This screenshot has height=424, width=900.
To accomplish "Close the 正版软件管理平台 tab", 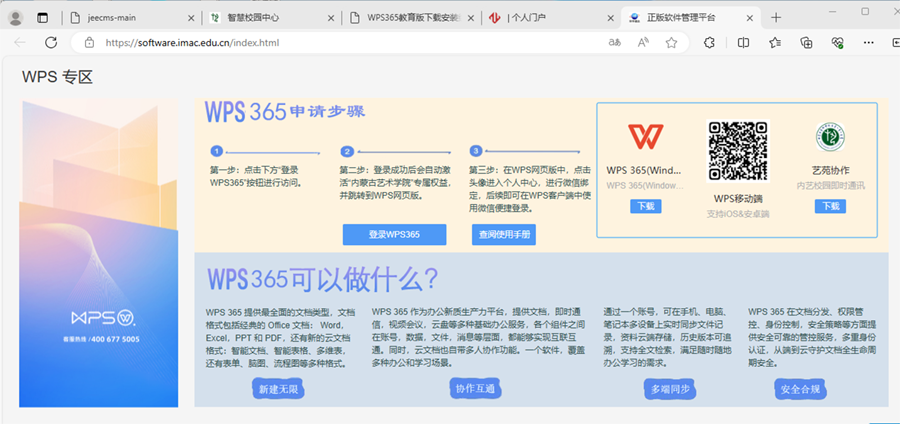I will [x=749, y=18].
